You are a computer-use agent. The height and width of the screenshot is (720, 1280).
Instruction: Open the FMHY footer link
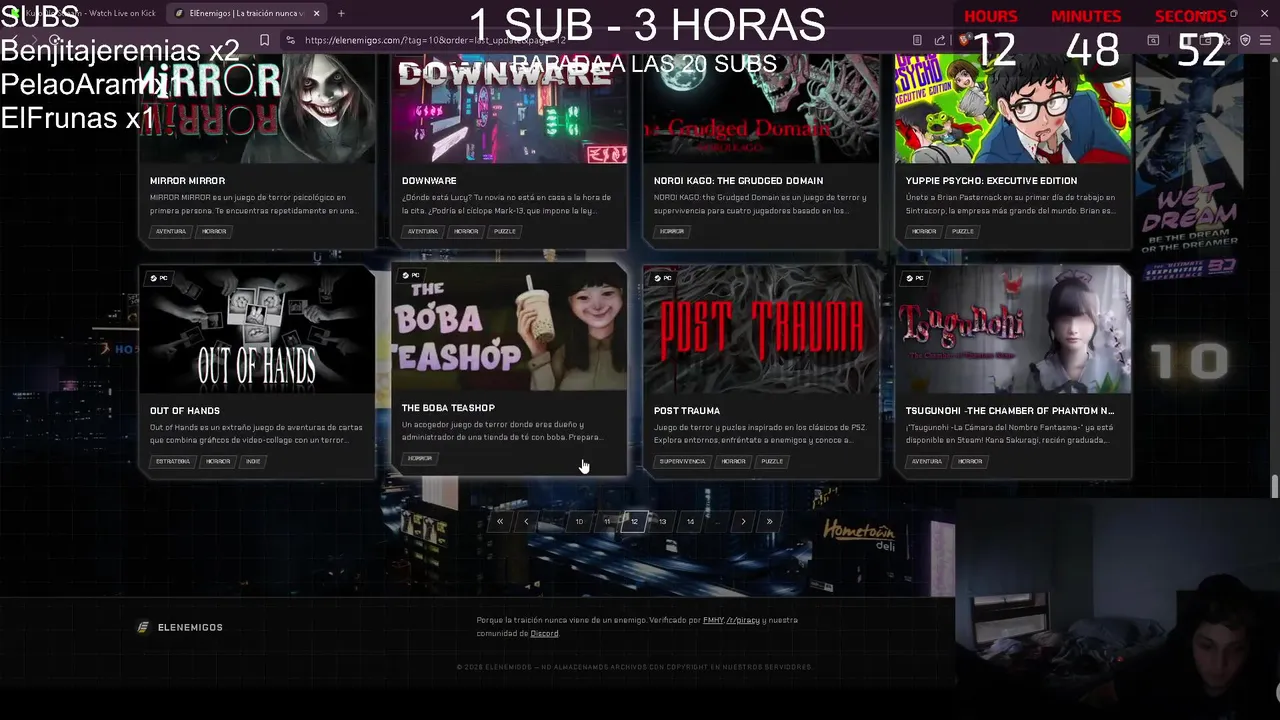pos(713,620)
